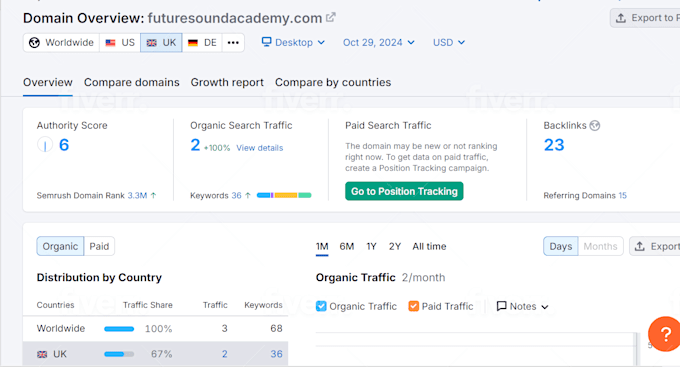This screenshot has height=367, width=680.
Task: Choose the UK flag database
Action: [161, 43]
